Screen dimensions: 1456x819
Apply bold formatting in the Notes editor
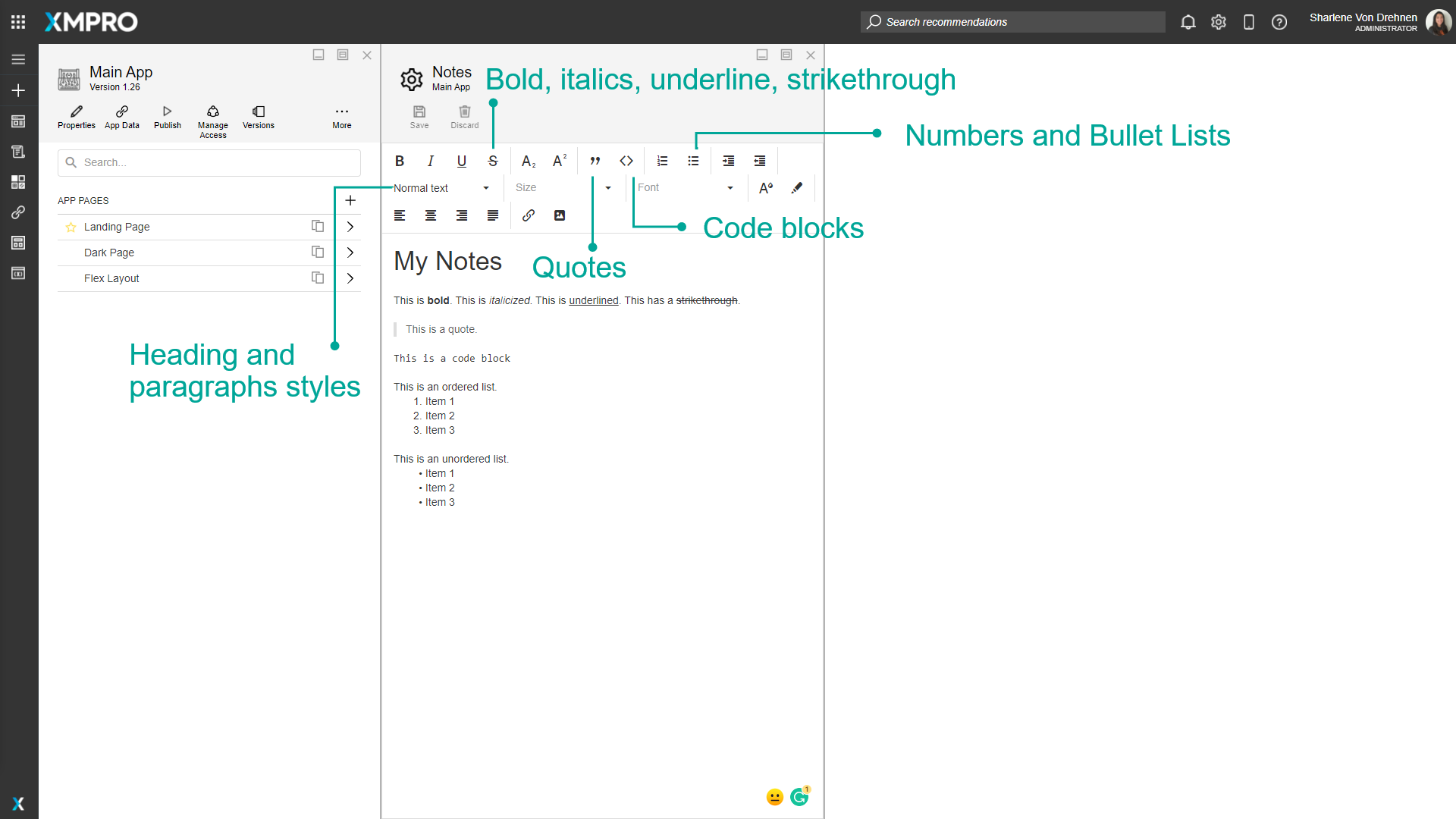(x=400, y=161)
